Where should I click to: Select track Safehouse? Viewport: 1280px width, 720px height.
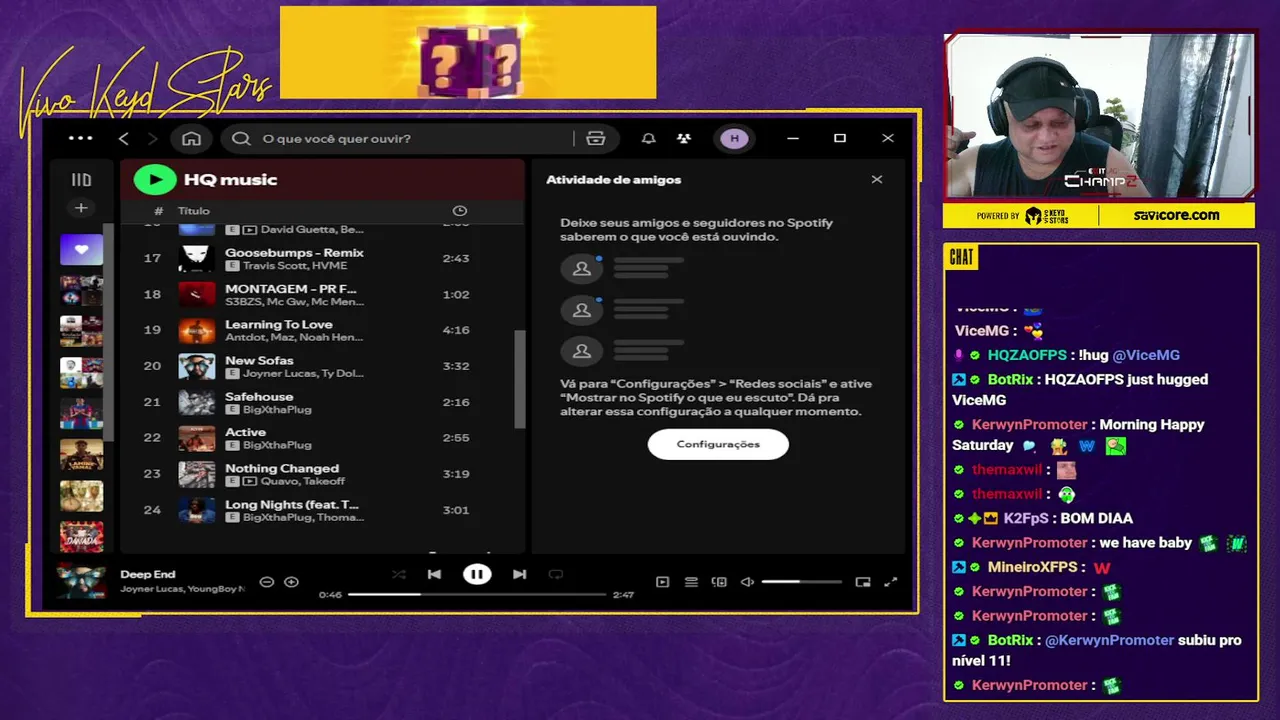click(323, 402)
